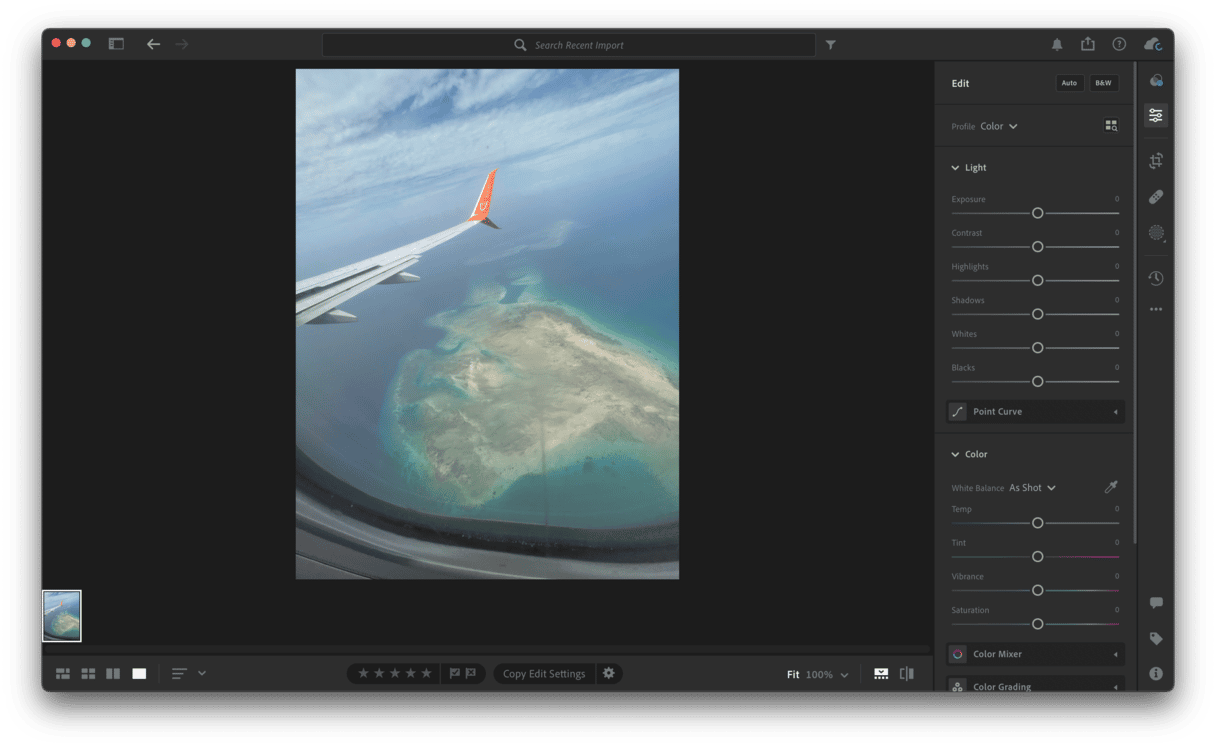This screenshot has height=747, width=1216.
Task: Open the Versions history icon
Action: pyautogui.click(x=1156, y=278)
